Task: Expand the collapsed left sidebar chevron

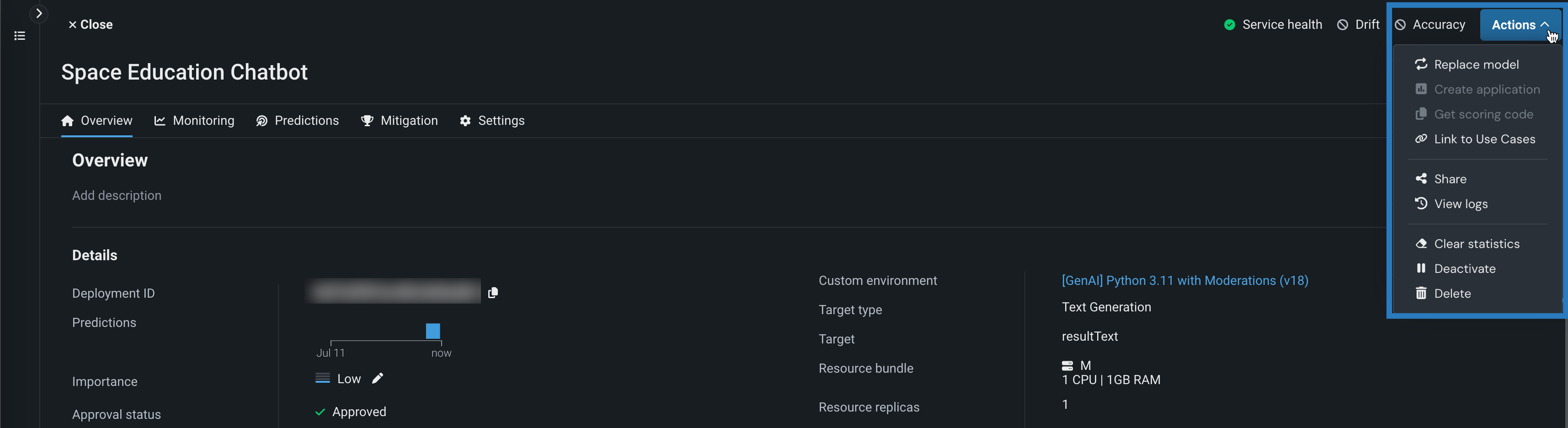Action: pos(39,13)
